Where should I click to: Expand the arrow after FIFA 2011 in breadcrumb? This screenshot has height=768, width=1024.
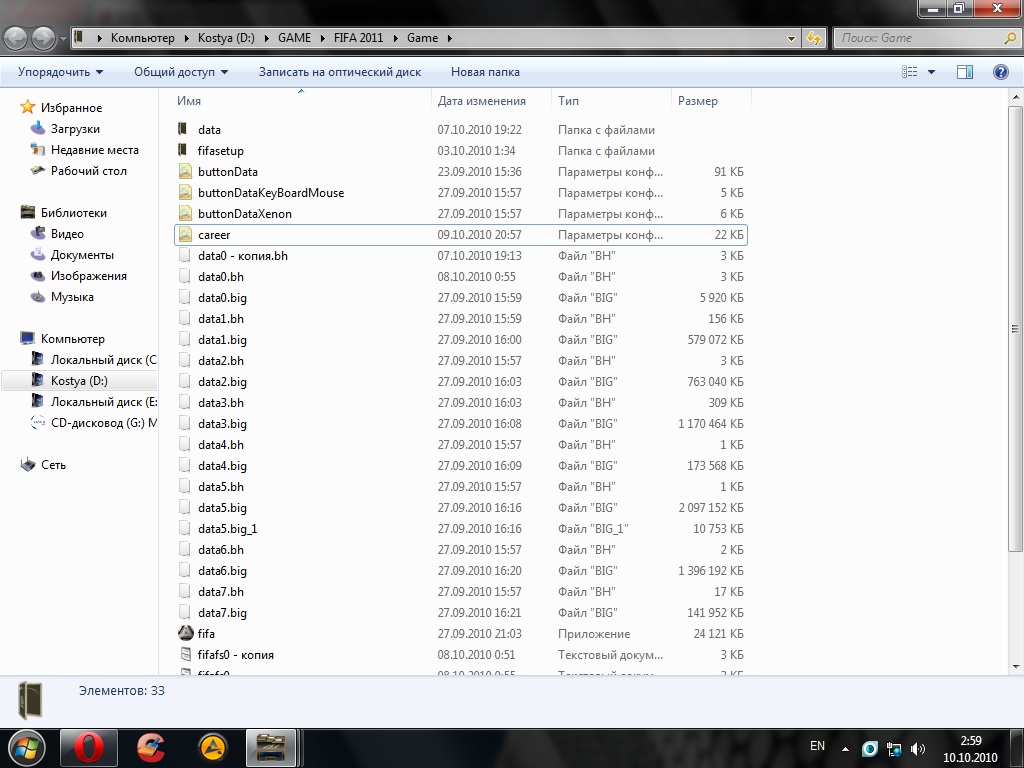coord(395,38)
